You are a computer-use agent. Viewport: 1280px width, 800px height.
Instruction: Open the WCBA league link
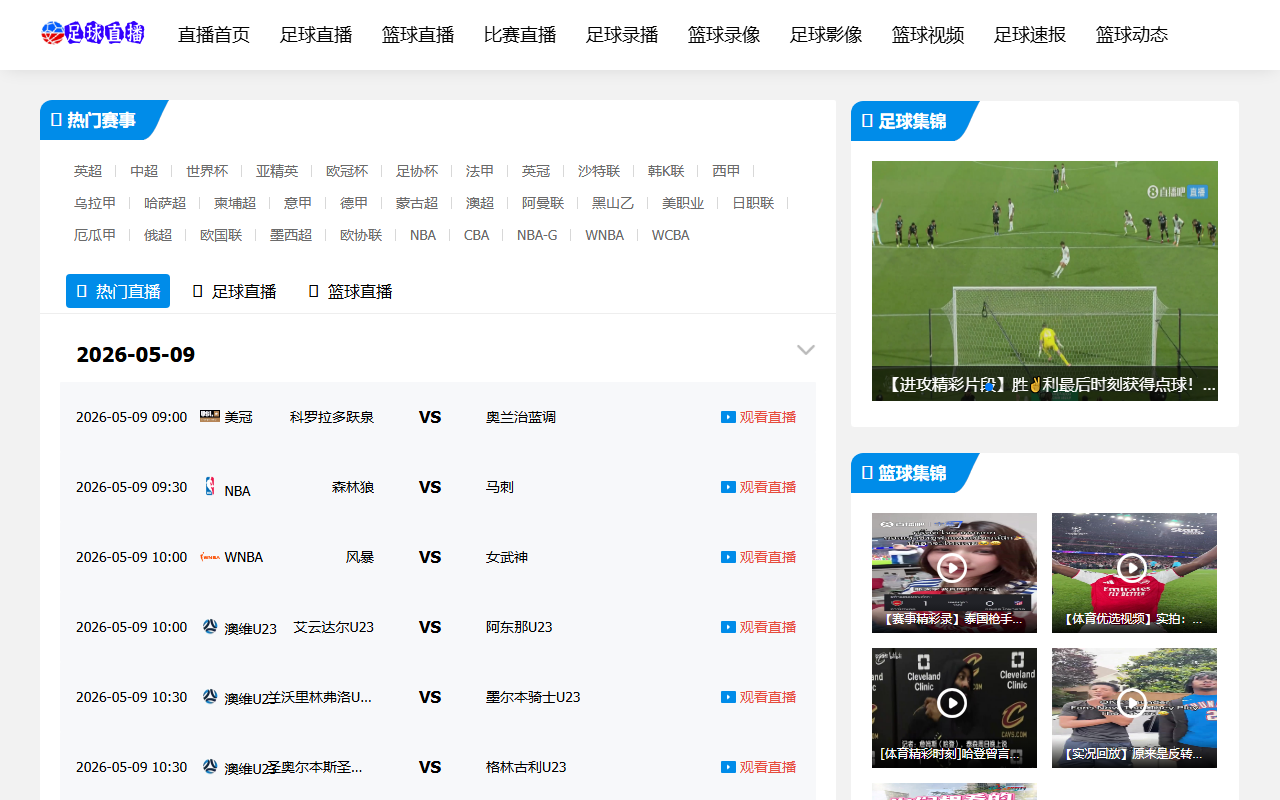pos(671,235)
